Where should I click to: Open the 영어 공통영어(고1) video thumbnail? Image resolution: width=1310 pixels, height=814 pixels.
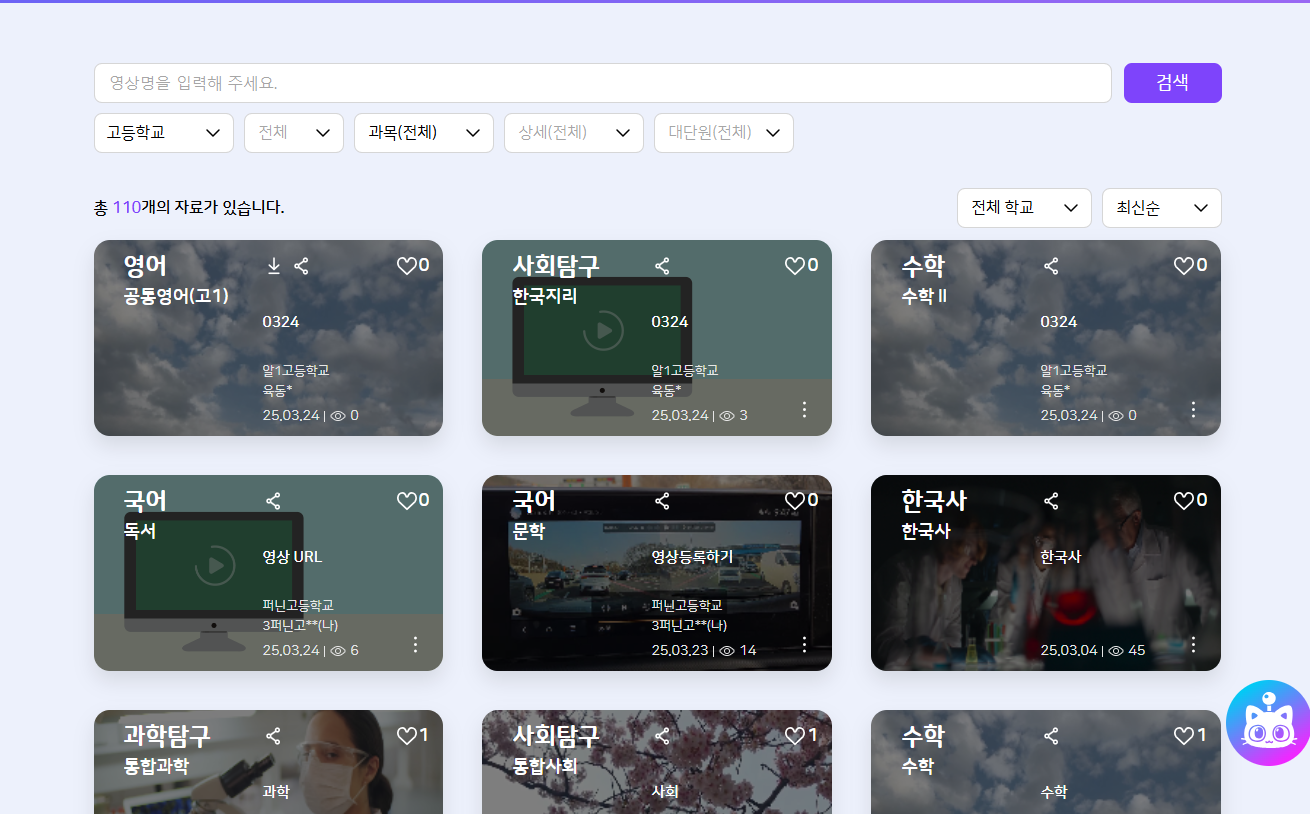(x=268, y=338)
